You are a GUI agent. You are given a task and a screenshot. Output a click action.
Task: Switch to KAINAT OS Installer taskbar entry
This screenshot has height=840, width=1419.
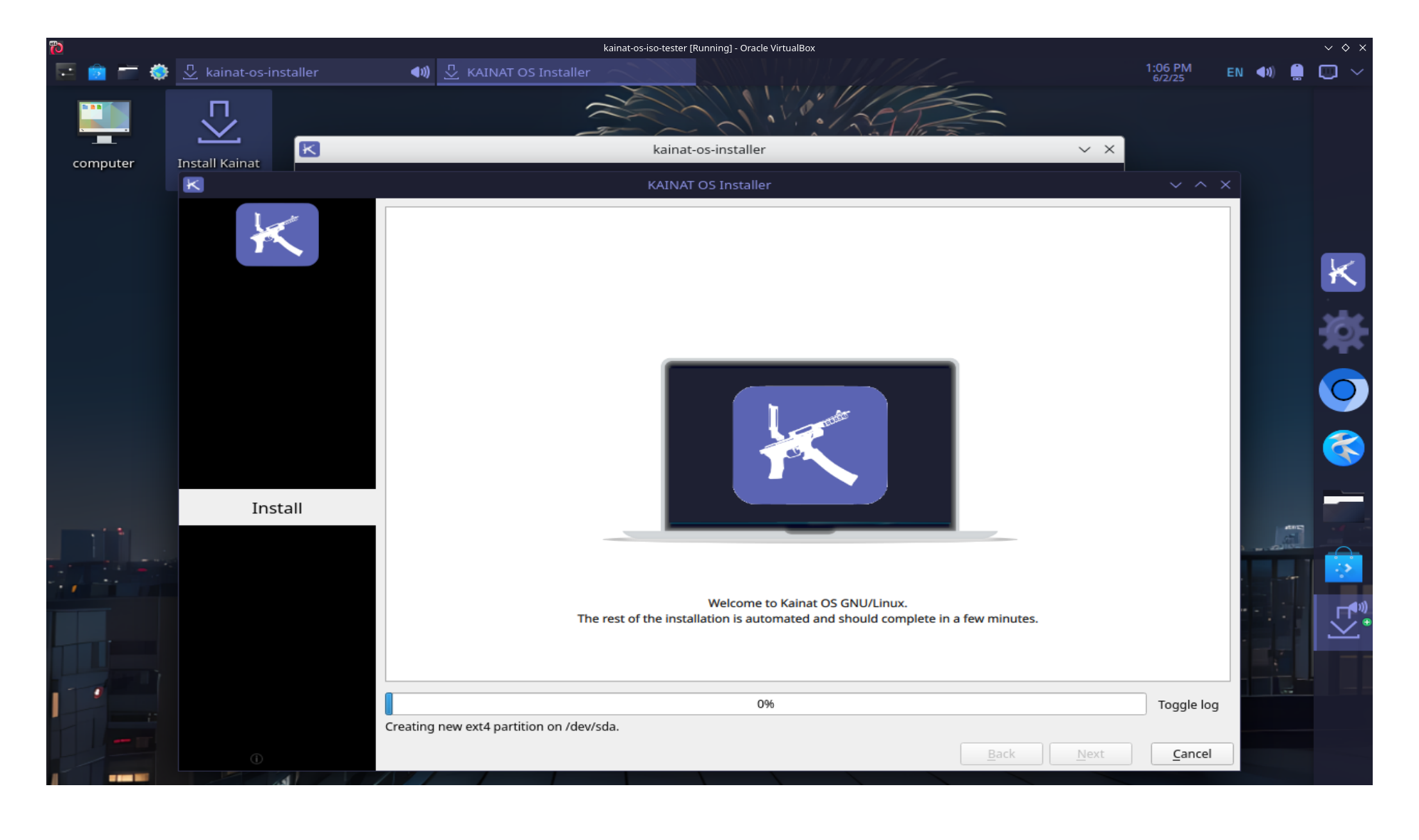point(566,72)
